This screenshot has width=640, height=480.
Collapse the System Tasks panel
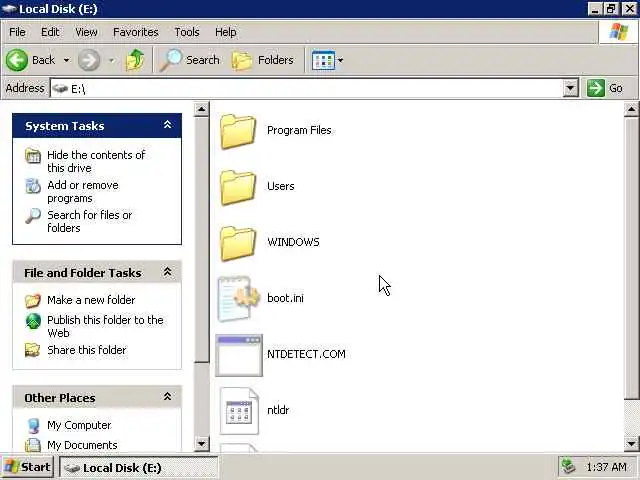click(x=167, y=125)
